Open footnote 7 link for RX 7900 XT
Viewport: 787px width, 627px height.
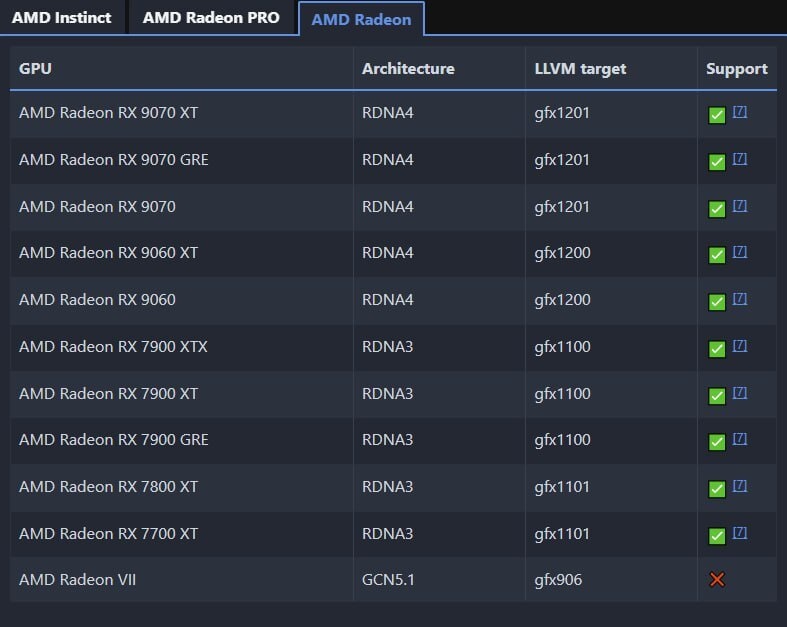pyautogui.click(x=740, y=393)
